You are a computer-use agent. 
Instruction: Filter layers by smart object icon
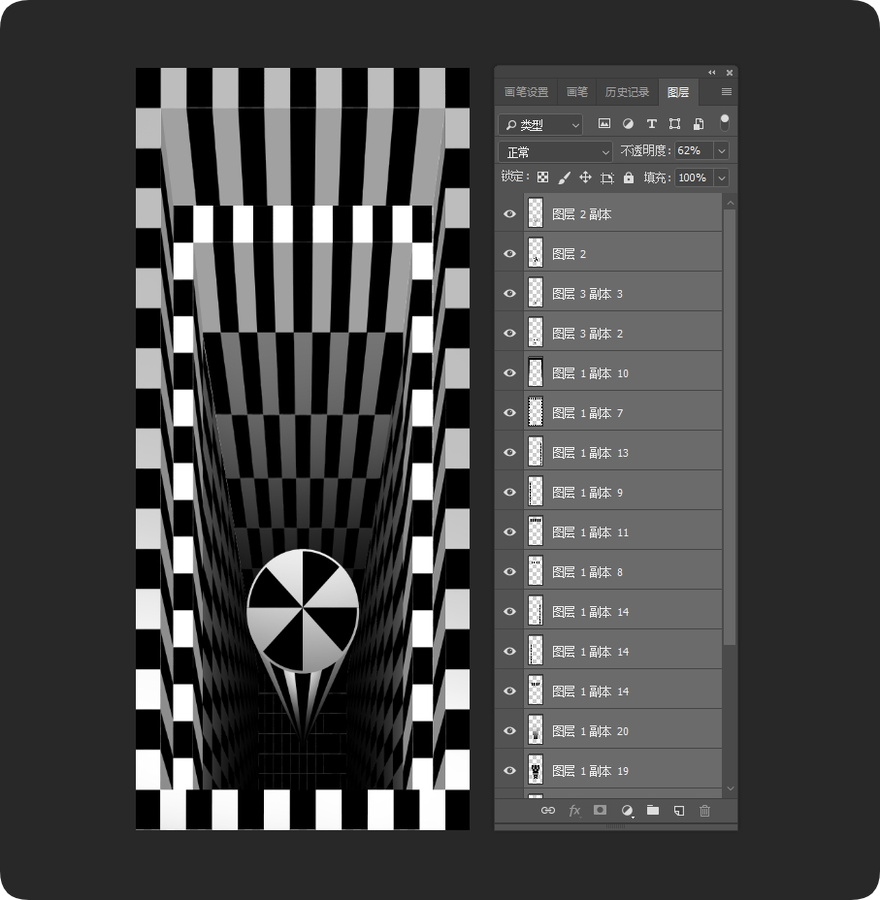click(699, 123)
